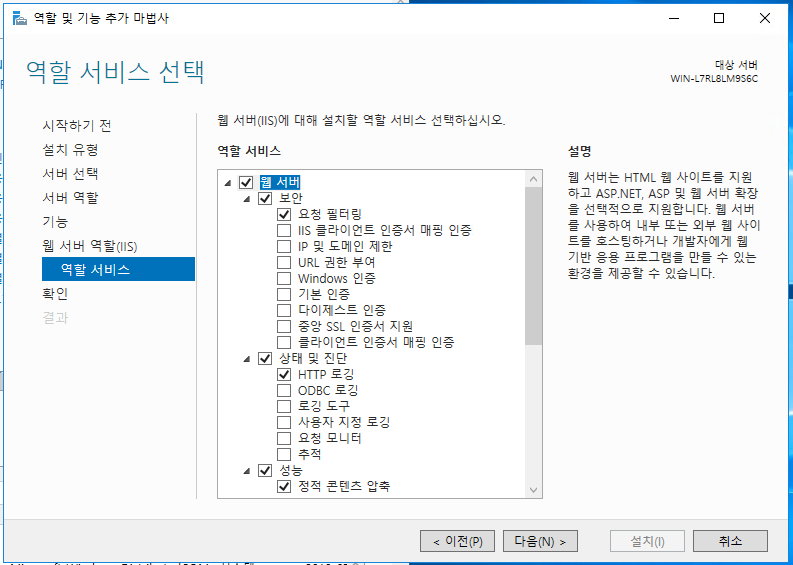Enable the 추적 checkbox
This screenshot has width=793, height=565.
pyautogui.click(x=284, y=454)
